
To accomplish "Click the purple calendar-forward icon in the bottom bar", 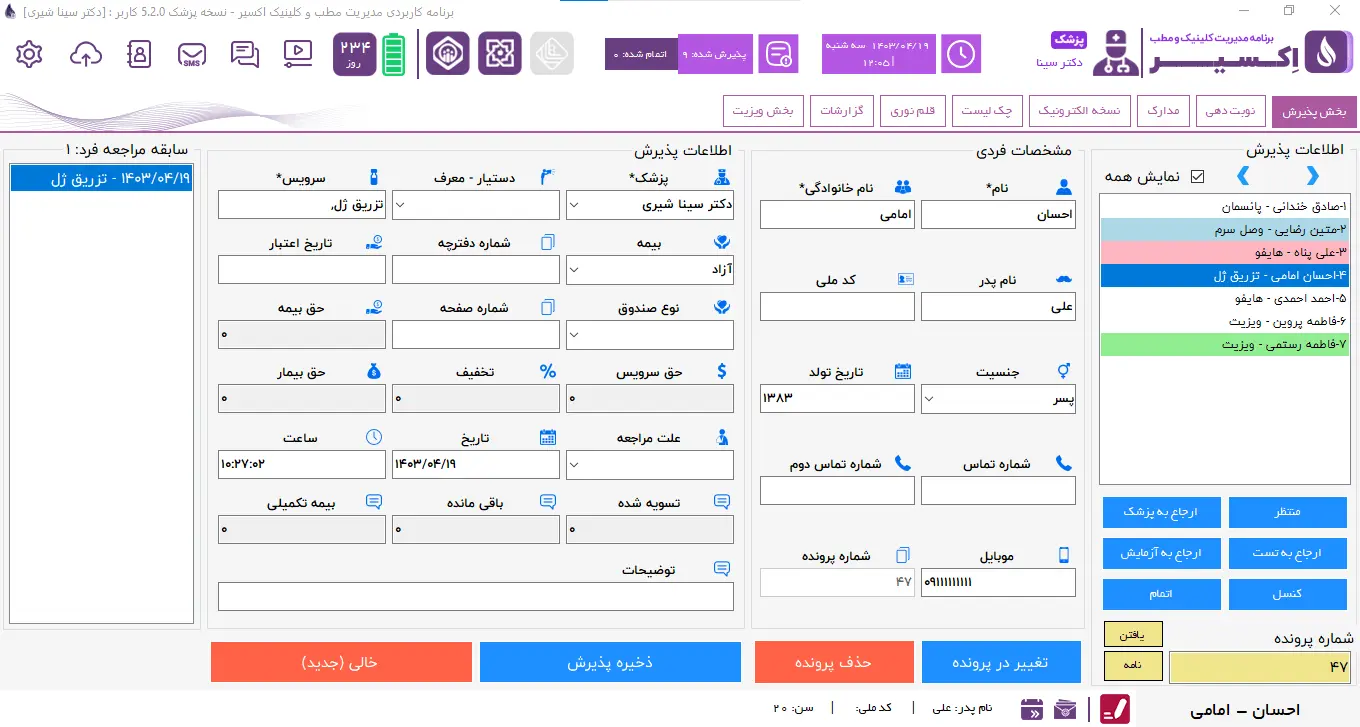I will click(1033, 709).
